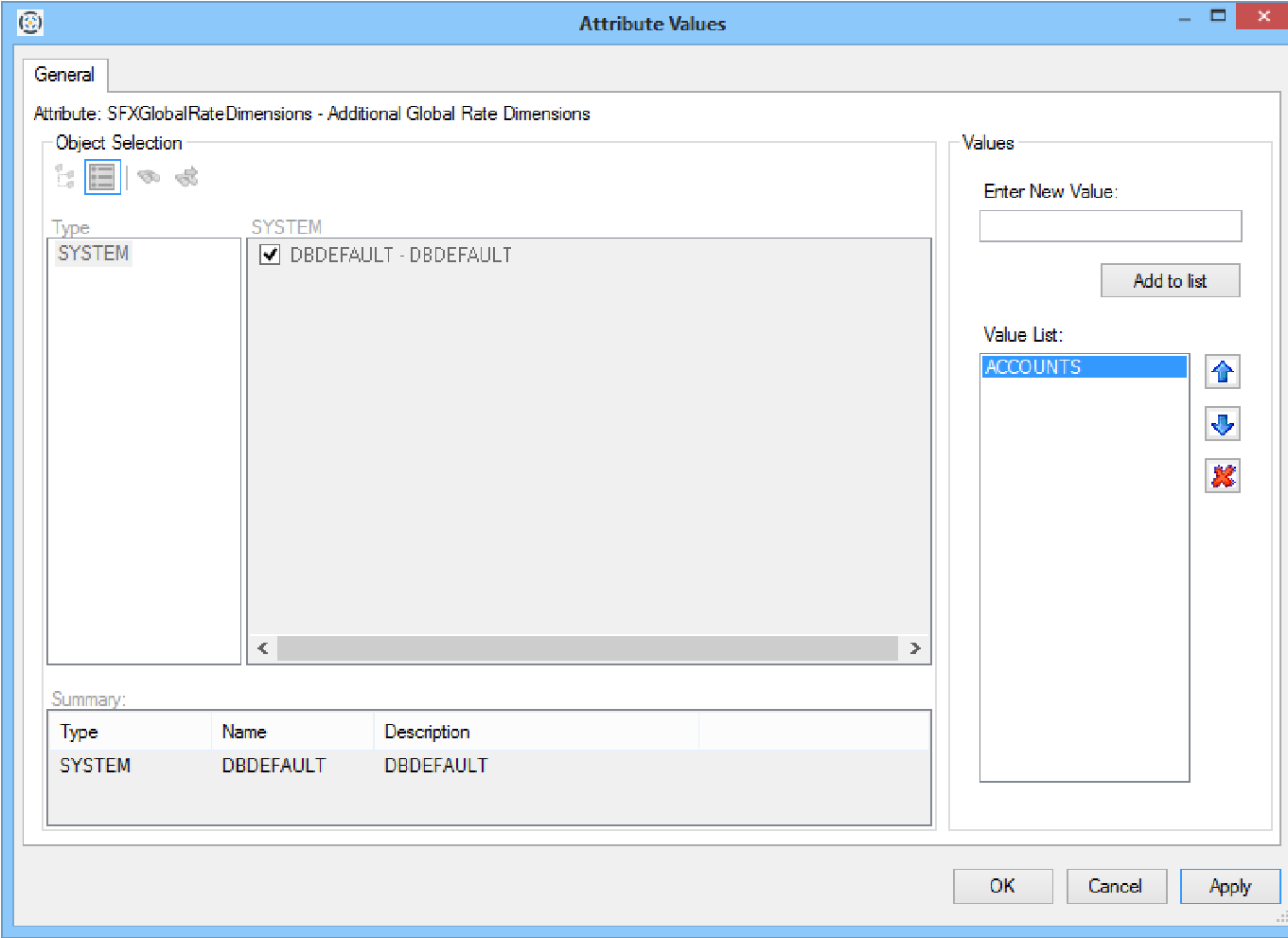Viewport: 1288px width, 938px height.
Task: Select SYSTEM in the Type list
Action: [x=93, y=254]
